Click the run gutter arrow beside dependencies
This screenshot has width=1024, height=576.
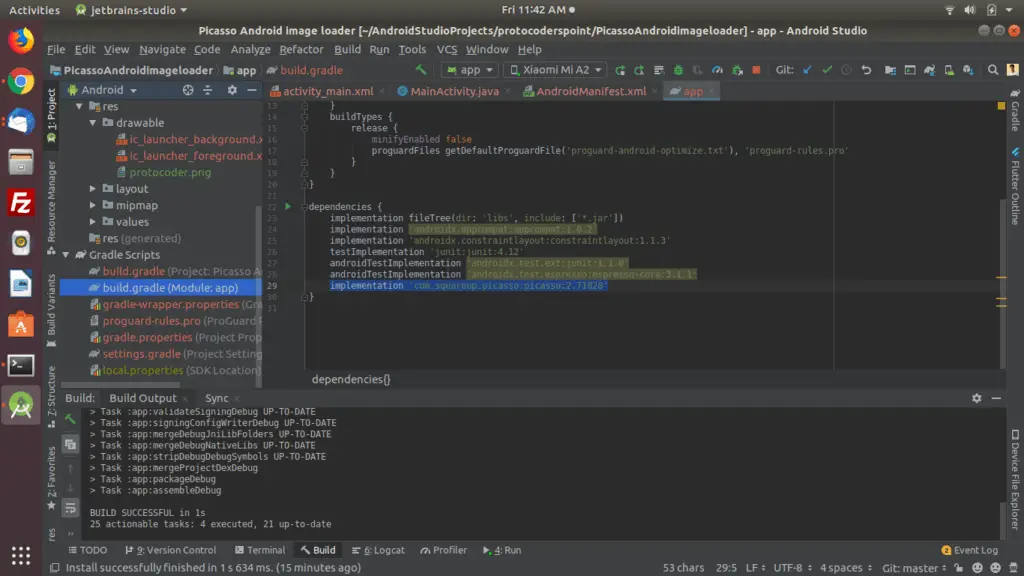point(287,206)
